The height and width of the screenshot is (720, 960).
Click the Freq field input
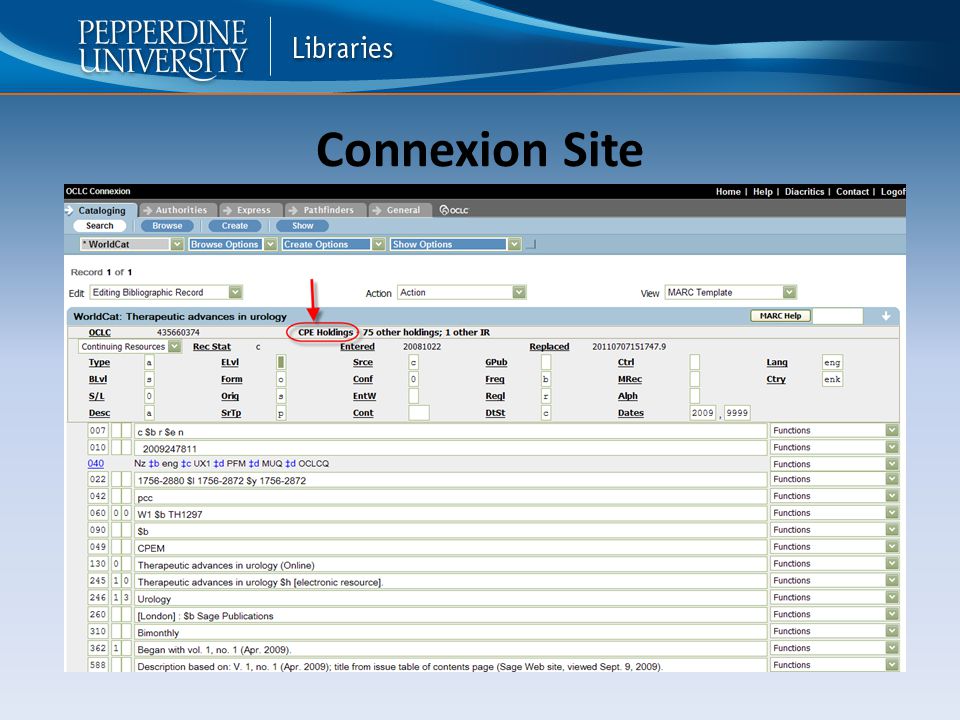tap(546, 380)
